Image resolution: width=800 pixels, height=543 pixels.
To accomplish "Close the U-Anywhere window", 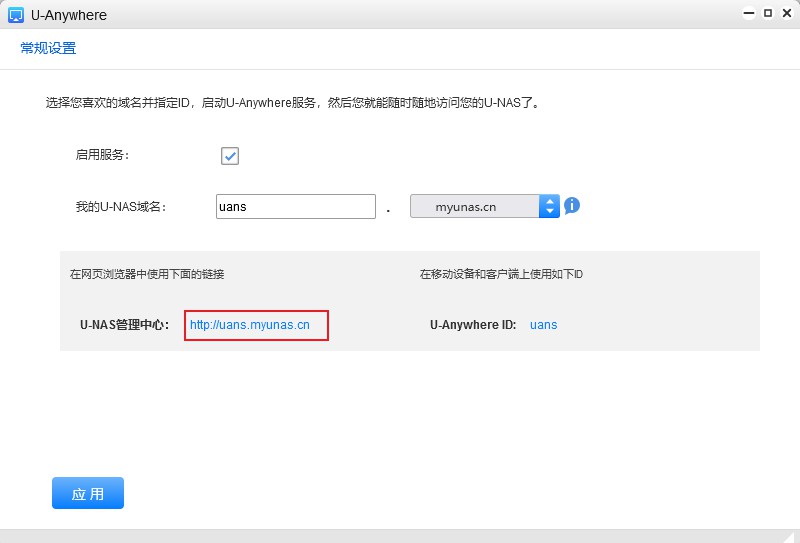I will click(x=785, y=14).
